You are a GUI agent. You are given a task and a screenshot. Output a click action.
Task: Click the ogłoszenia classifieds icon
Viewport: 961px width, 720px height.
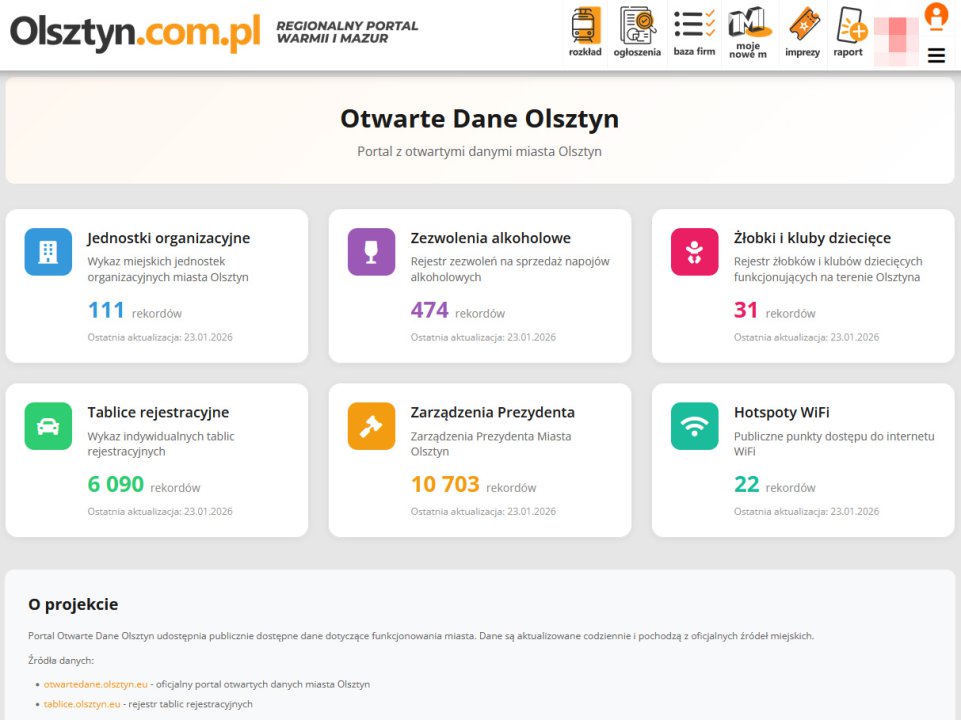[637, 32]
